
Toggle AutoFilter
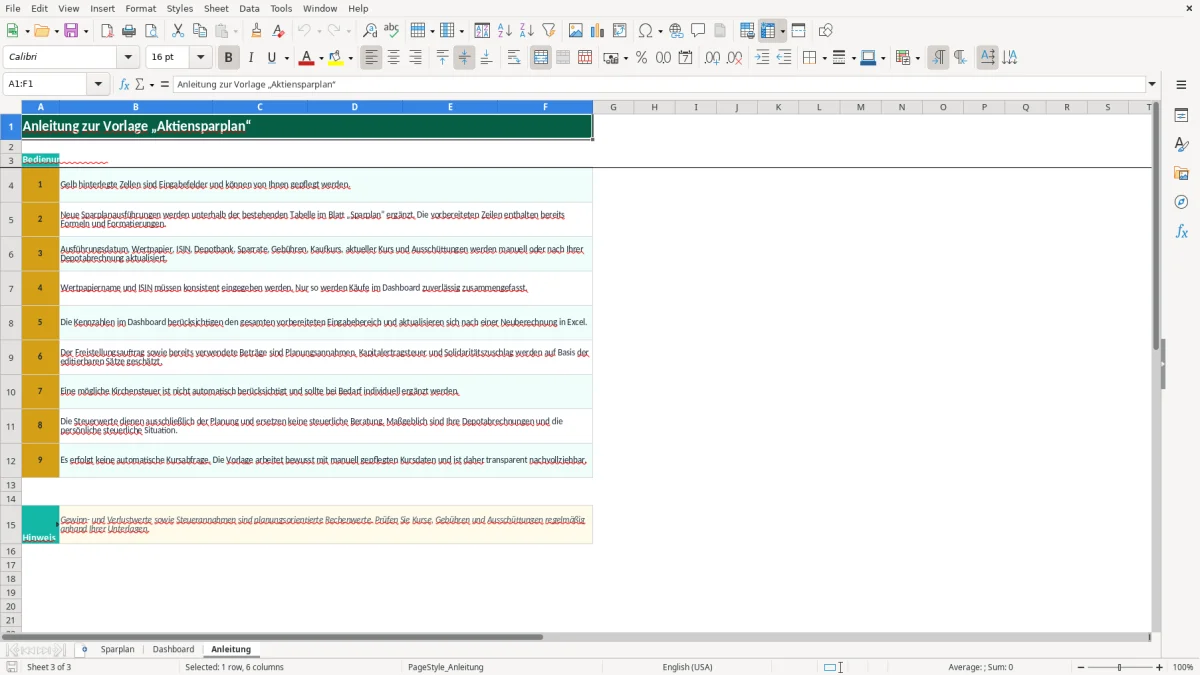click(549, 31)
